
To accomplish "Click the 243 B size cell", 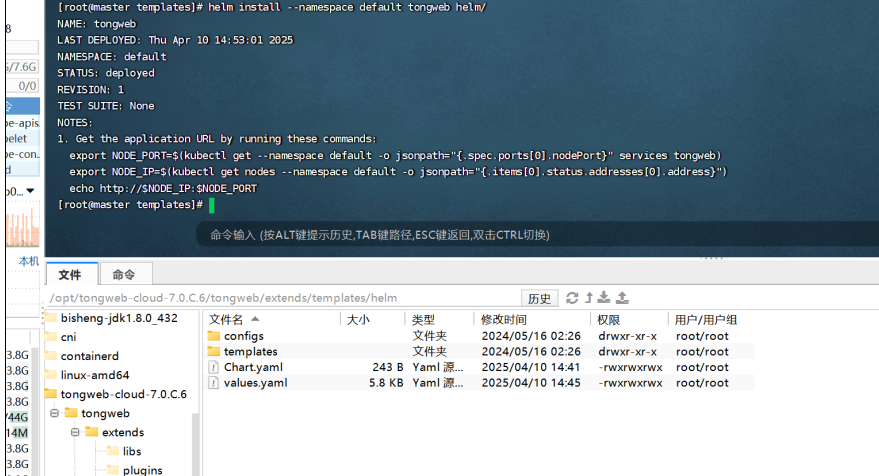I will [387, 367].
